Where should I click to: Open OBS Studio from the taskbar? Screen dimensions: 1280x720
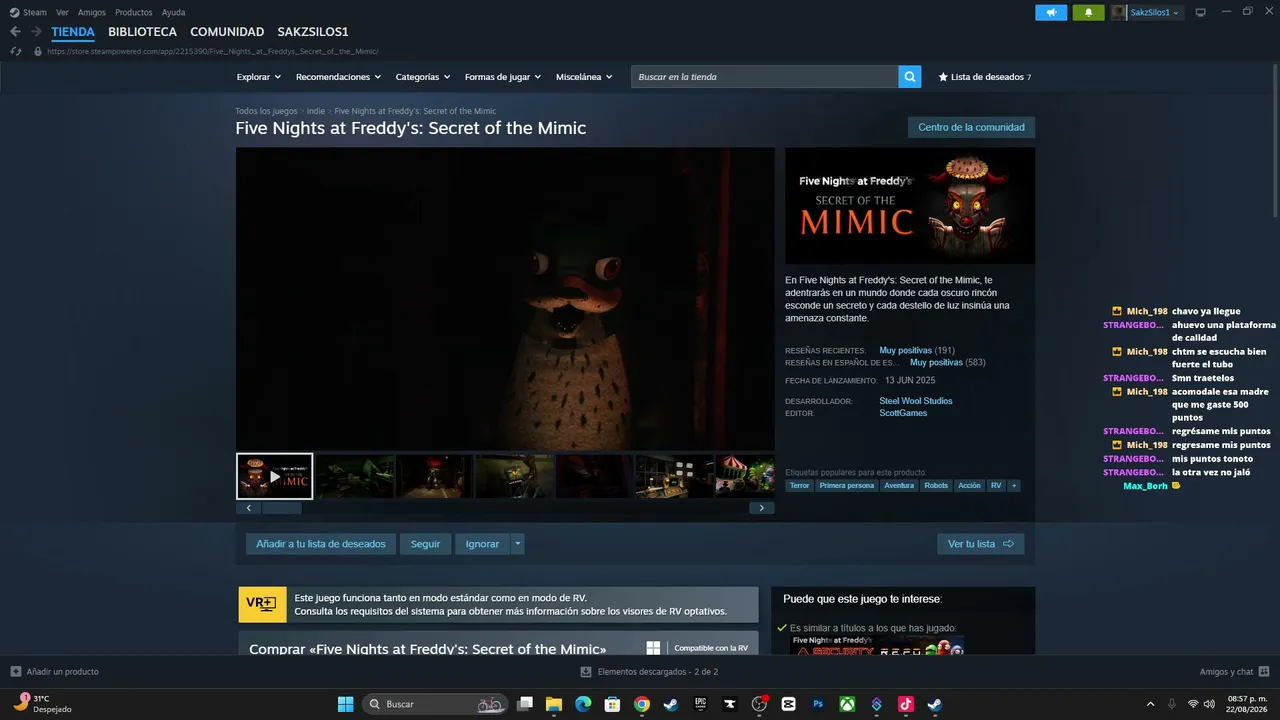pyautogui.click(x=759, y=704)
